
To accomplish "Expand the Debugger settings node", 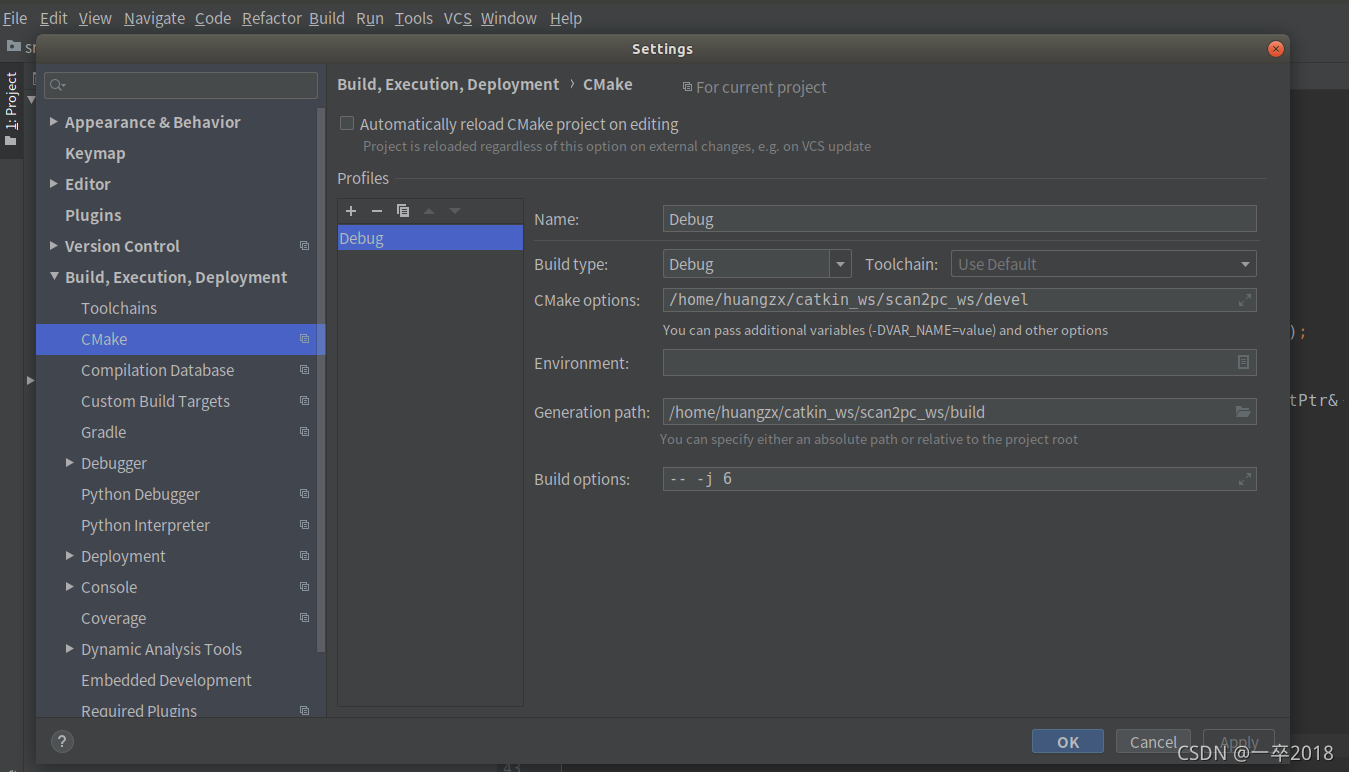I will tap(70, 463).
